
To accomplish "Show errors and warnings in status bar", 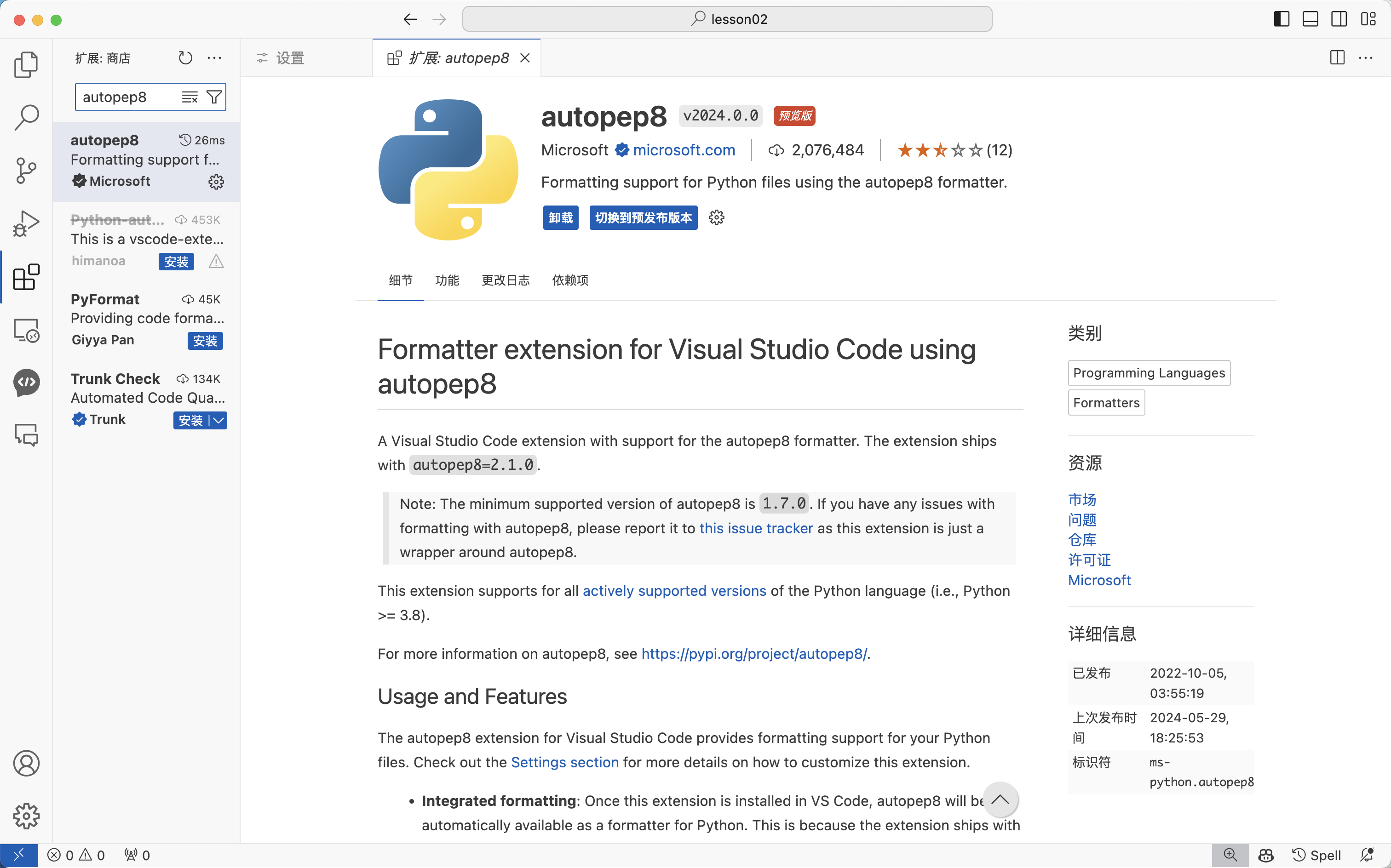I will 76,856.
